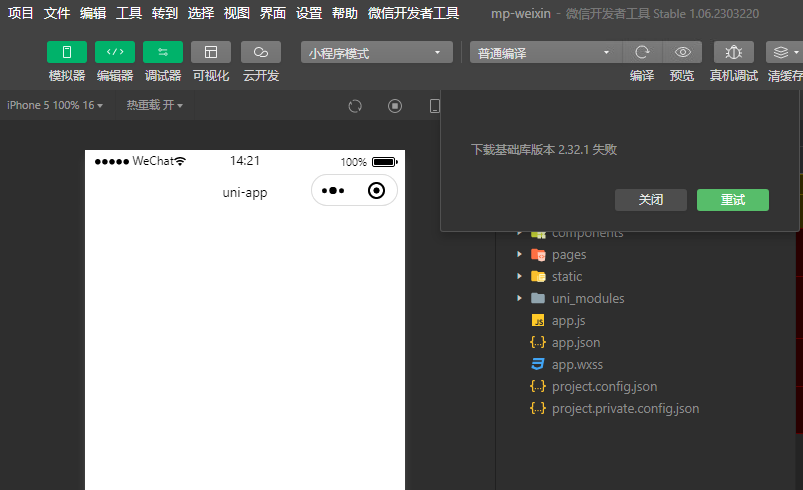This screenshot has width=803, height=490.
Task: Select the uni_modules folder
Action: click(x=588, y=299)
